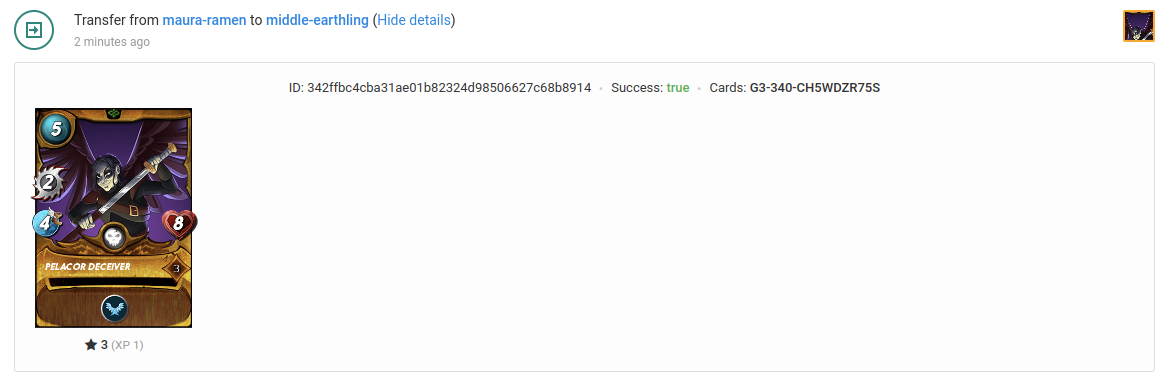Select the Pelacor Deceiver card artwork
1170x375 pixels.
click(113, 218)
